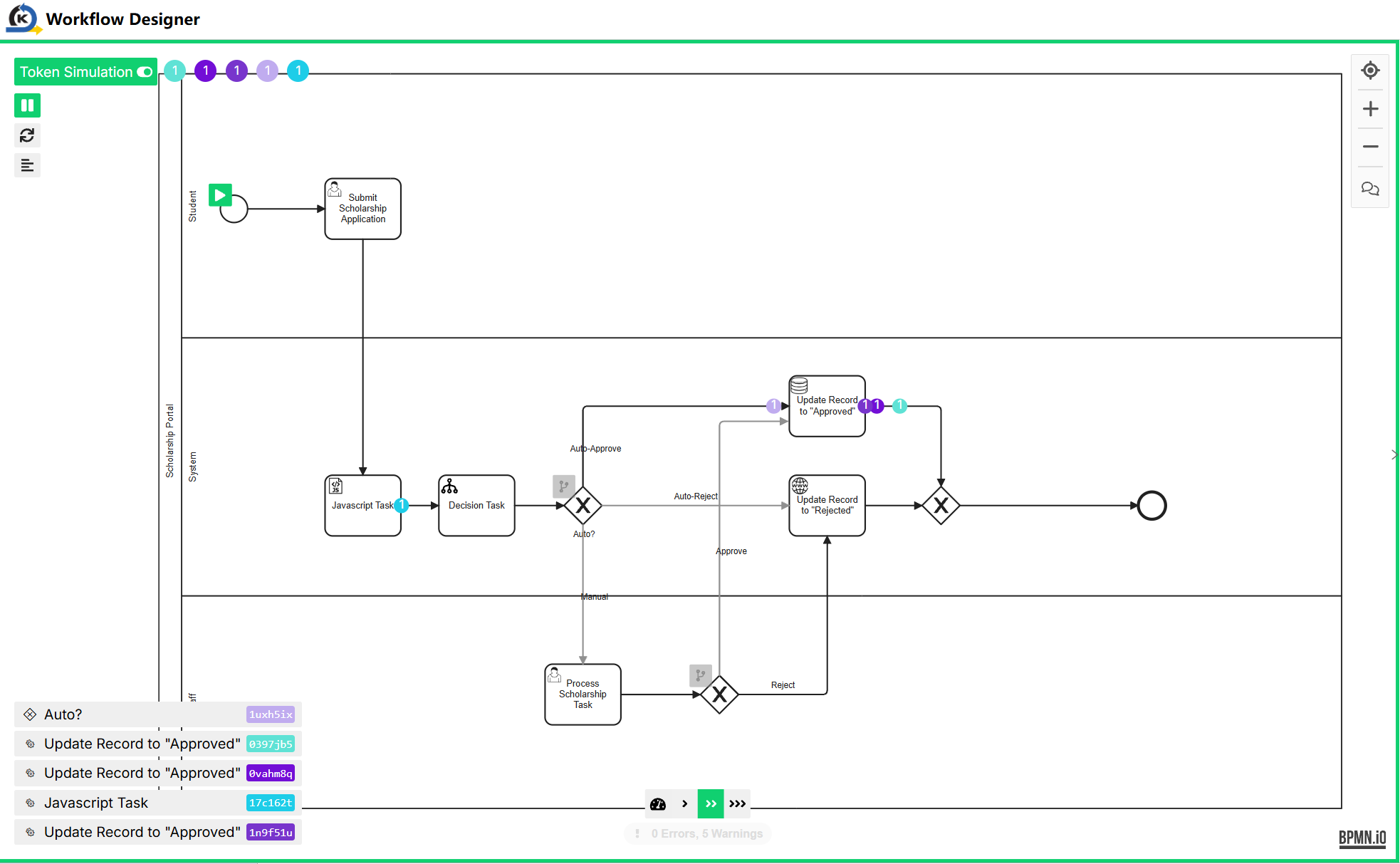Click the Student lane label

[192, 206]
